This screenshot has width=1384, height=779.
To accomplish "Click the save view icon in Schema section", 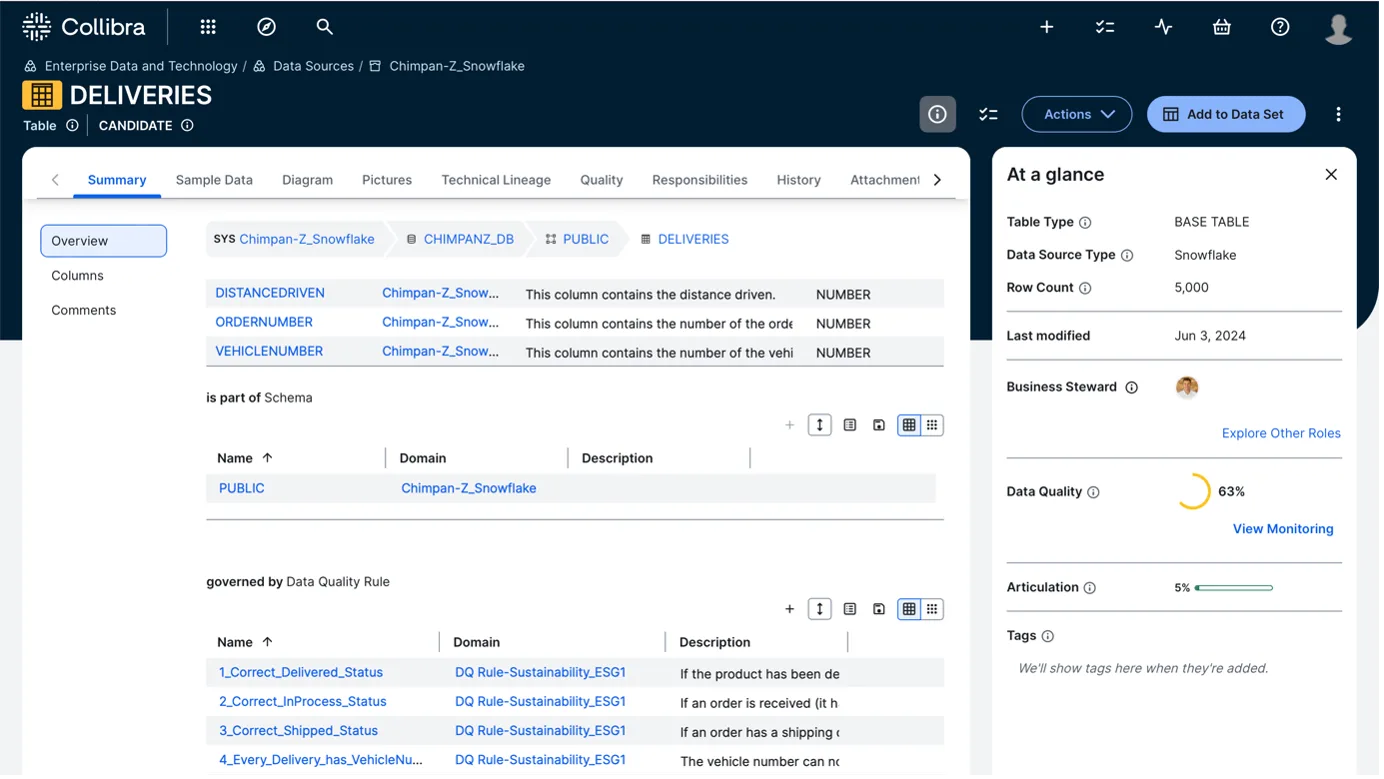I will (x=879, y=425).
